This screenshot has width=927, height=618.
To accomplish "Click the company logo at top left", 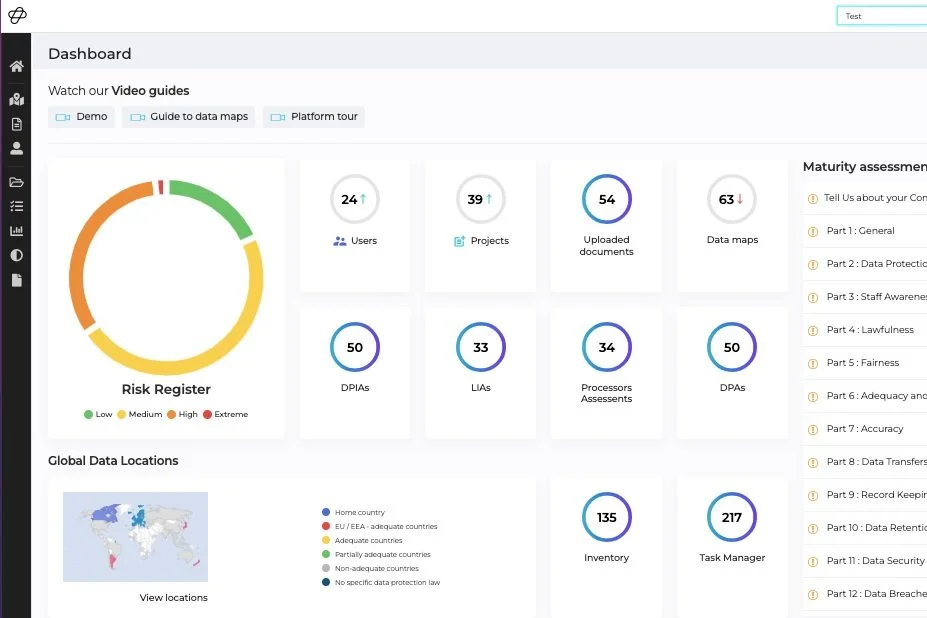I will tap(17, 15).
